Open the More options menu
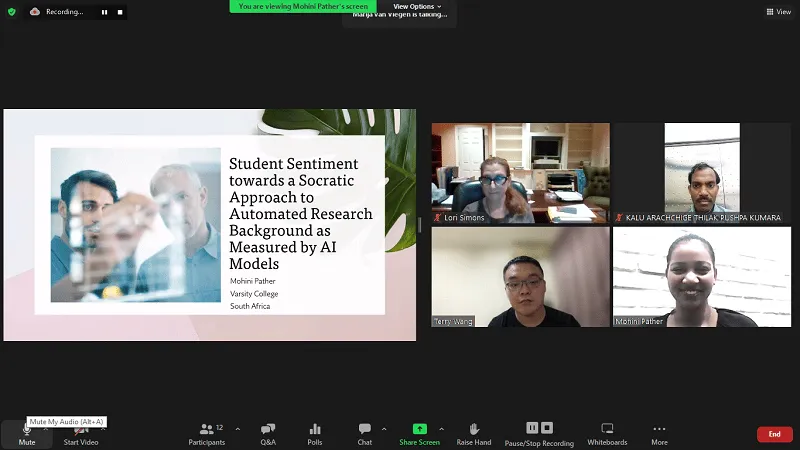Screen dimensions: 800x450 coord(659,433)
